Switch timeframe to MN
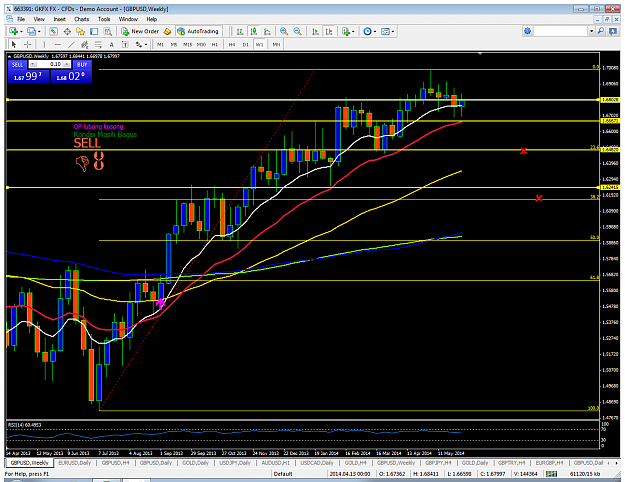 coord(276,45)
